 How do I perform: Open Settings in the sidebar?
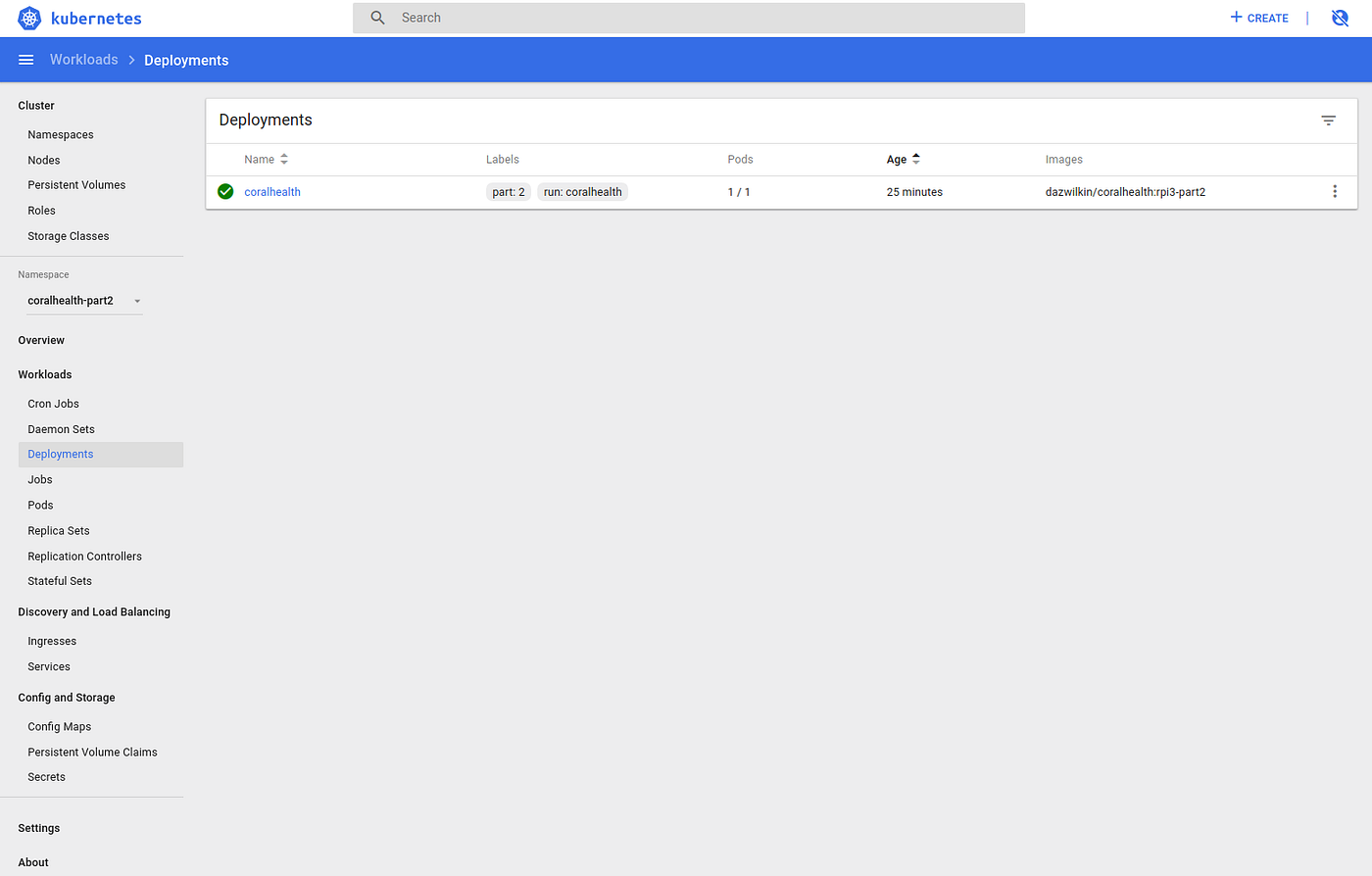click(x=39, y=828)
